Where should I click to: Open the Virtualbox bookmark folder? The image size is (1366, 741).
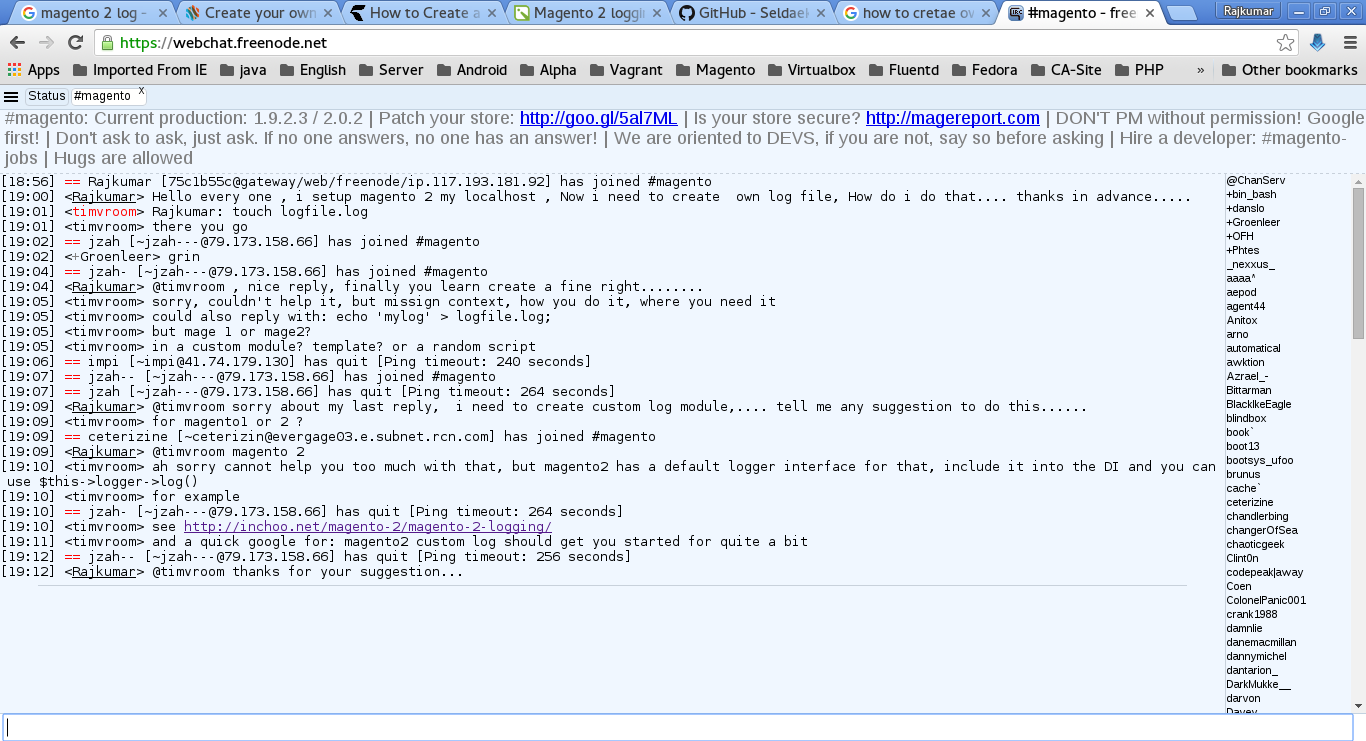coord(811,70)
